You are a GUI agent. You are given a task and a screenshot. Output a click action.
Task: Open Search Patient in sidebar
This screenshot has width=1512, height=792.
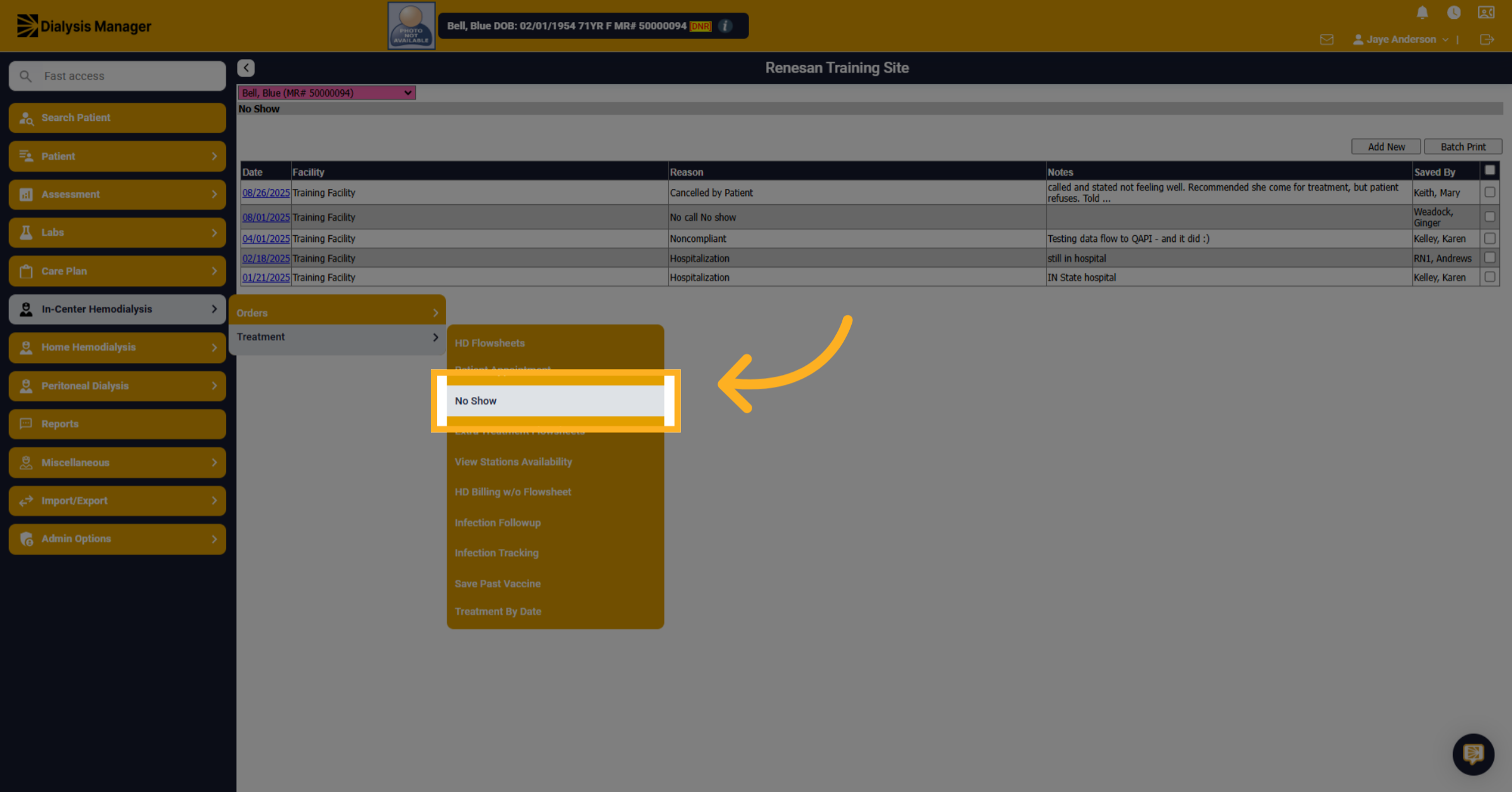(x=118, y=118)
